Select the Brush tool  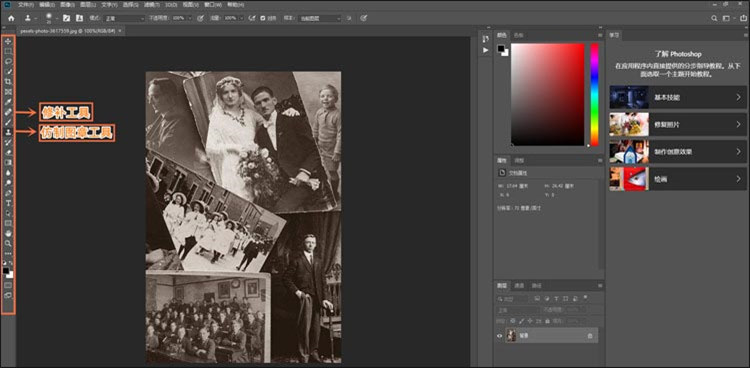pos(8,122)
